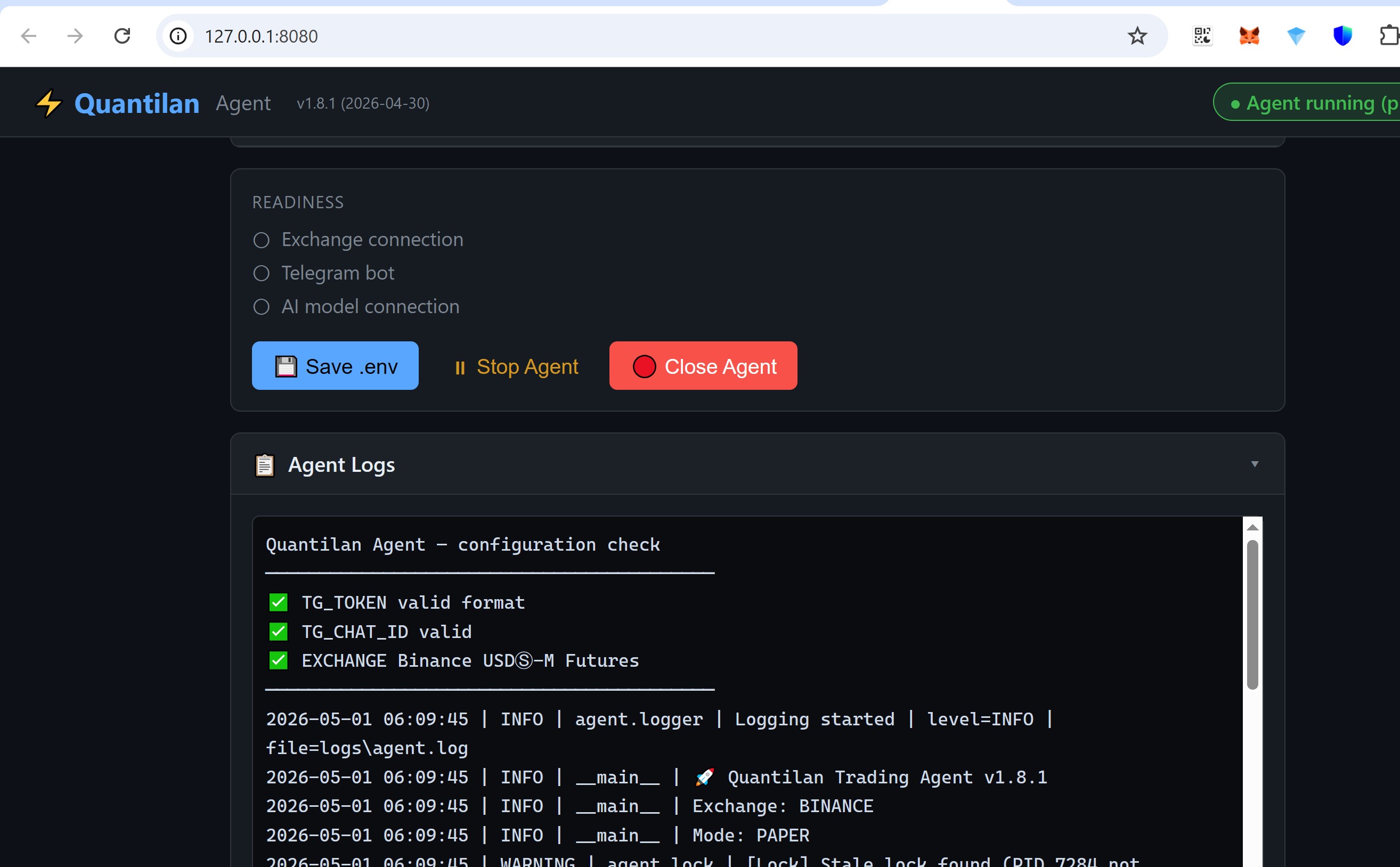
Task: Click the green checkmark beside EXCHANGE
Action: (278, 660)
